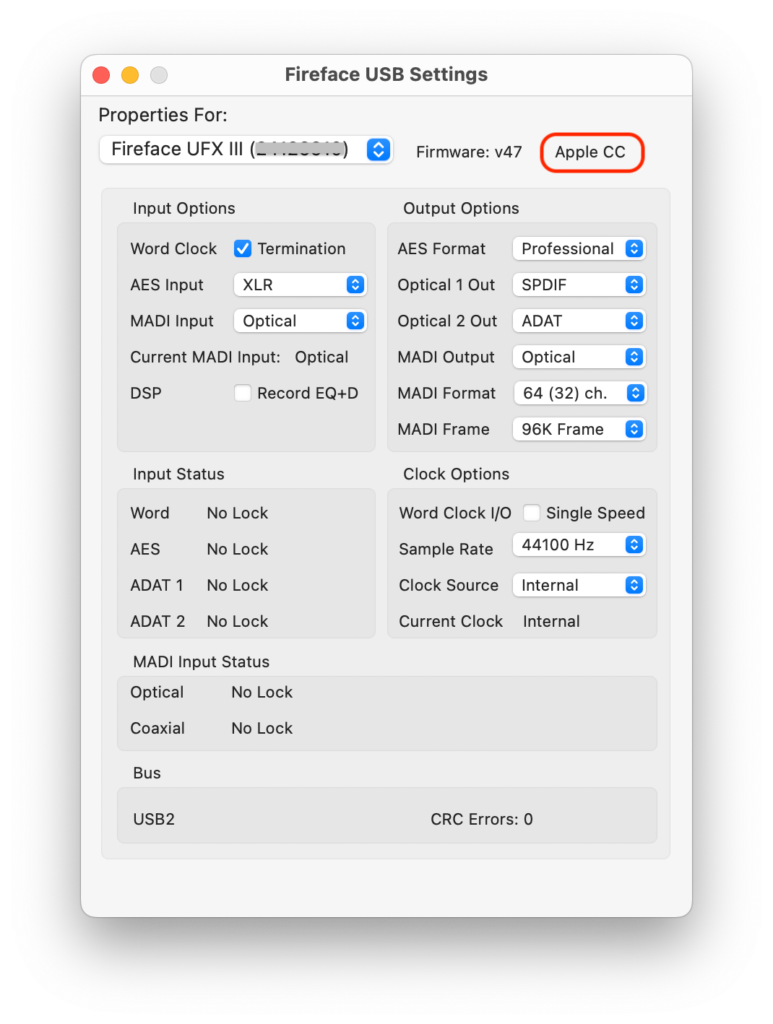Click the highlighted Apple CC label
Image resolution: width=773 pixels, height=1024 pixels.
click(x=591, y=152)
